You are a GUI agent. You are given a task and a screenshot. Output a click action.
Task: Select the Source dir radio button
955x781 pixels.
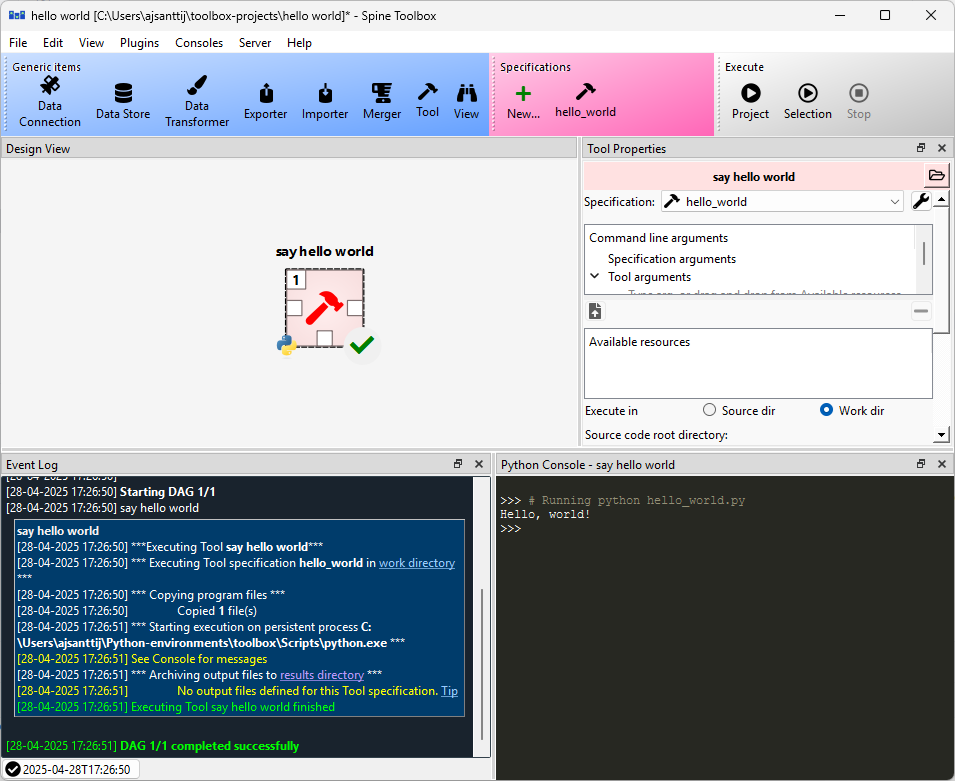click(x=709, y=410)
